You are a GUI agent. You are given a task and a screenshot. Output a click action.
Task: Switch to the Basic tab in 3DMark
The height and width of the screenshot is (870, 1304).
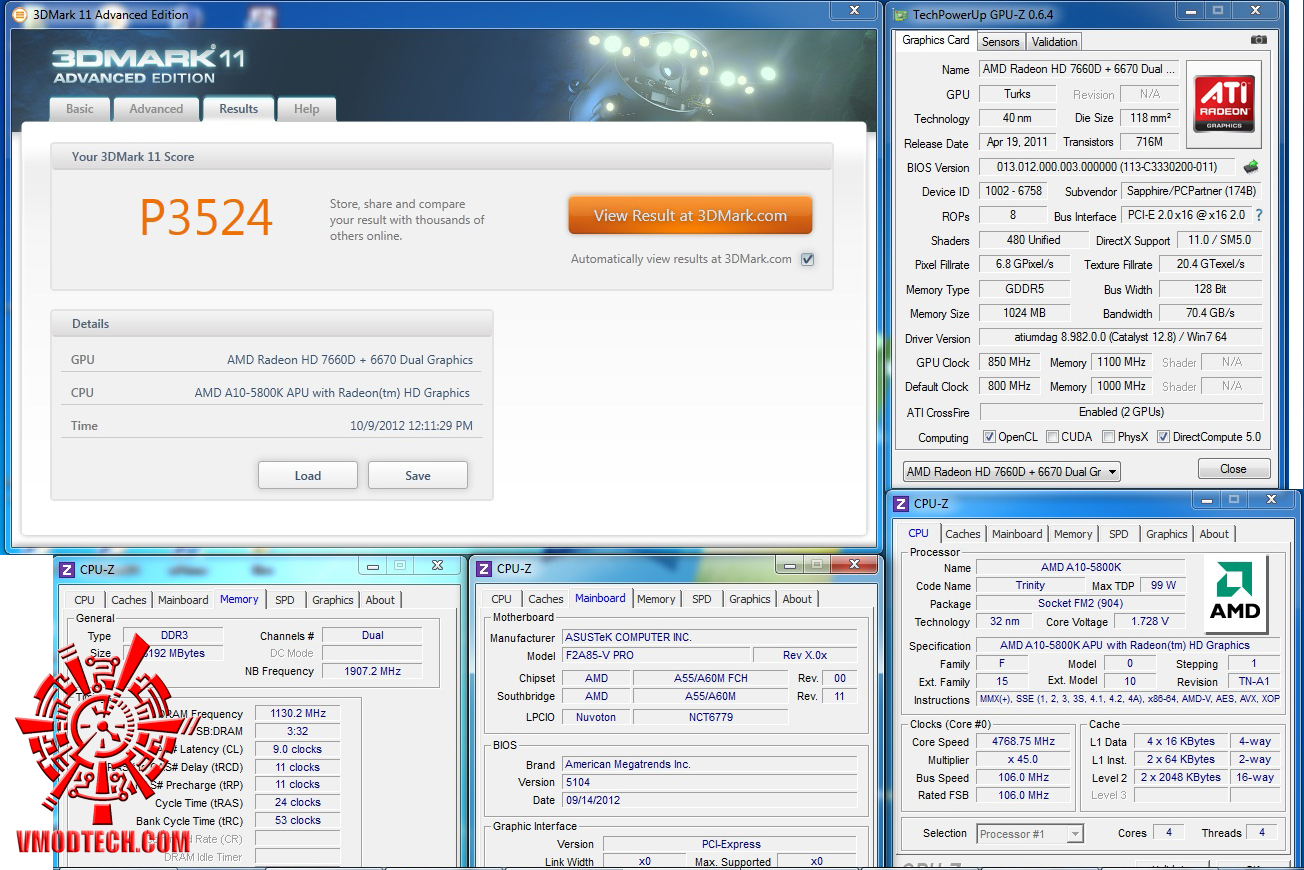[80, 109]
